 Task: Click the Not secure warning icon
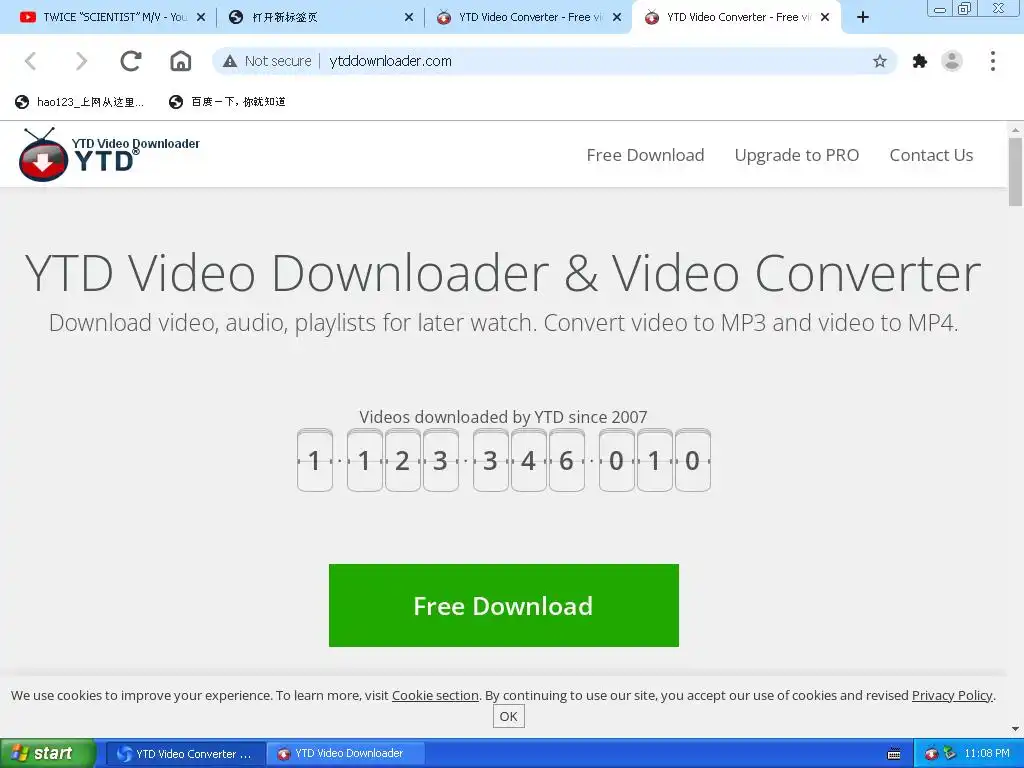click(x=230, y=61)
